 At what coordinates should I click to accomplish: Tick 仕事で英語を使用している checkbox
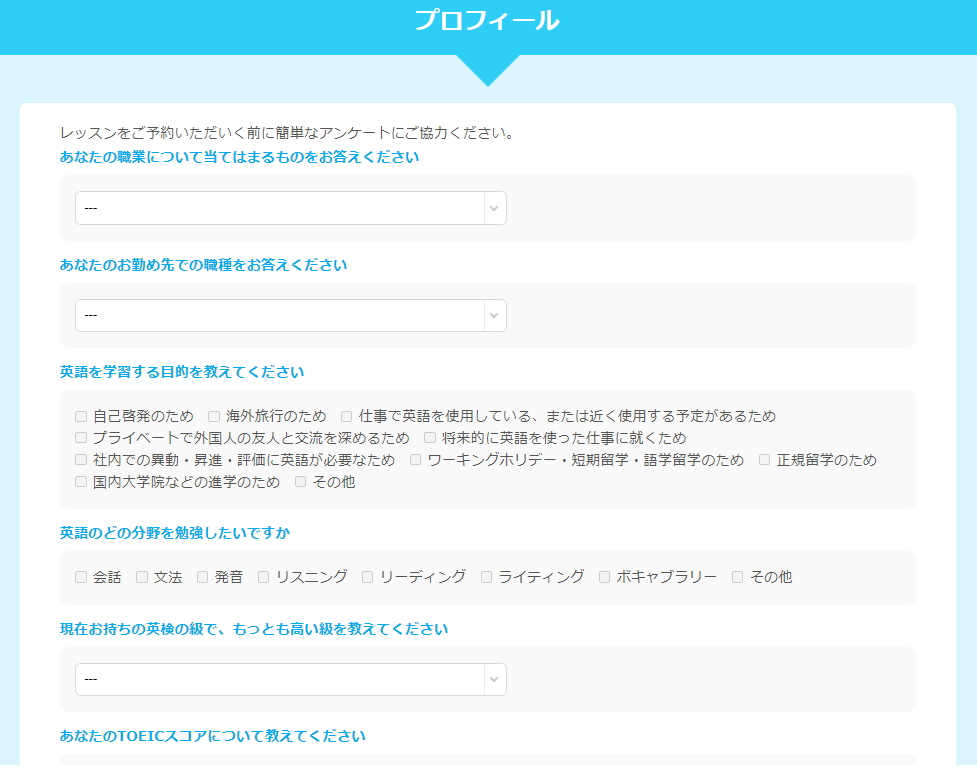(x=346, y=416)
